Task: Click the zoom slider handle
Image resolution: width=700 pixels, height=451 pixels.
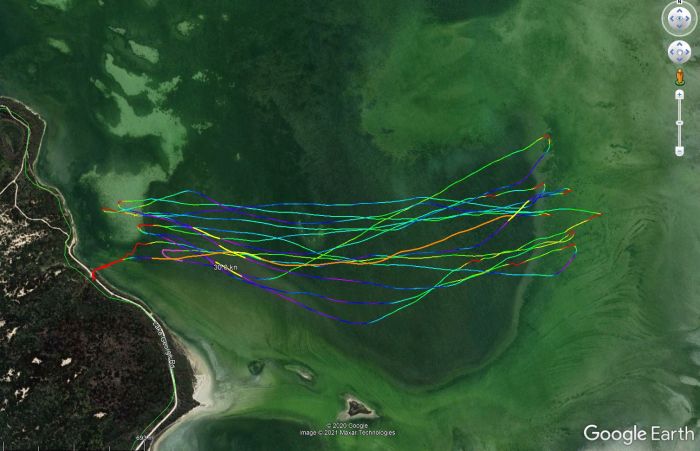Action: point(679,122)
